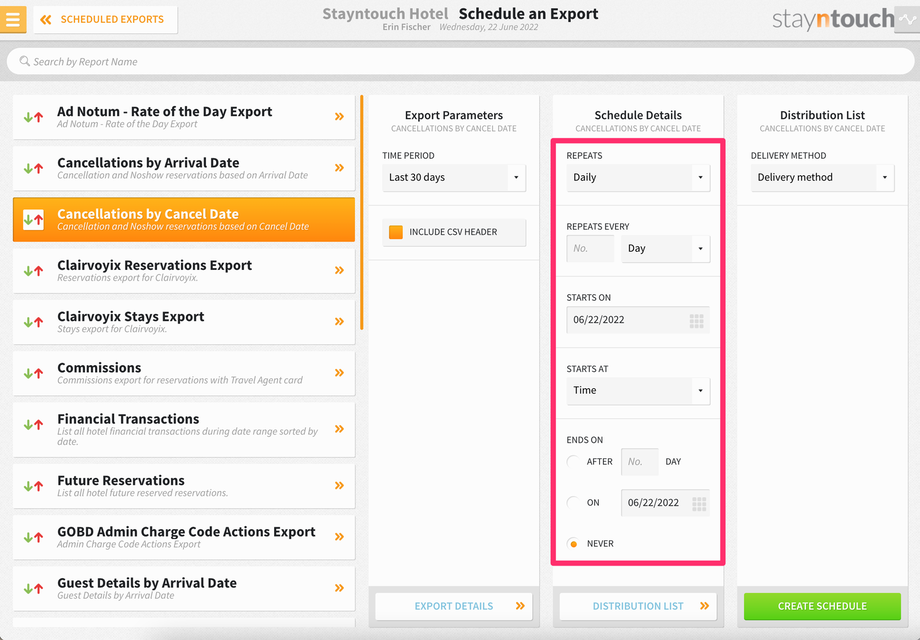Click the report list orange scrollbar
Image resolution: width=920 pixels, height=640 pixels.
[x=361, y=212]
